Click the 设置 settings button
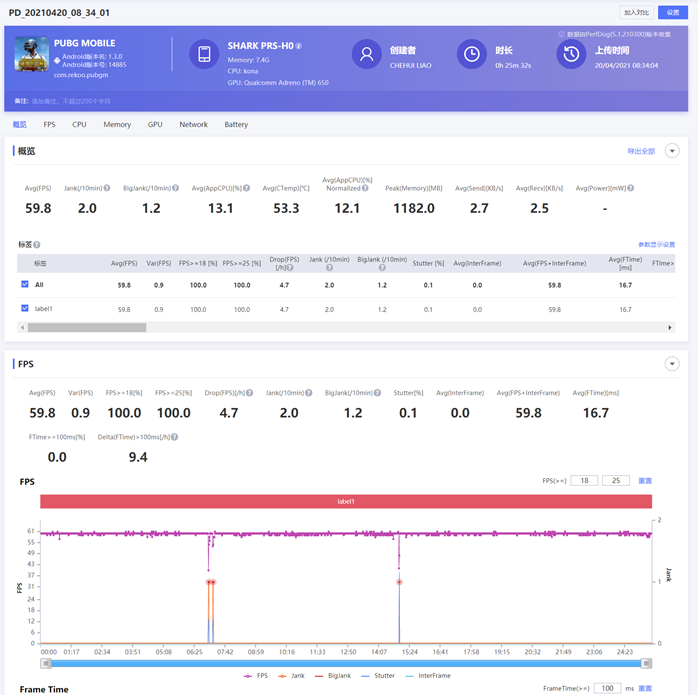The width and height of the screenshot is (698, 695). (x=673, y=13)
